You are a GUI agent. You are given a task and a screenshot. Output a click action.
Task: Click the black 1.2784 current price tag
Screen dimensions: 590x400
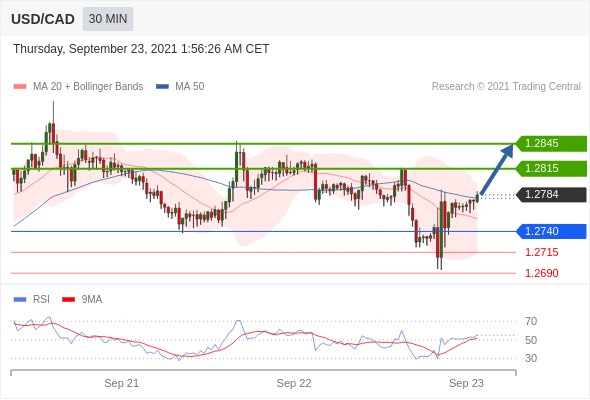550,195
